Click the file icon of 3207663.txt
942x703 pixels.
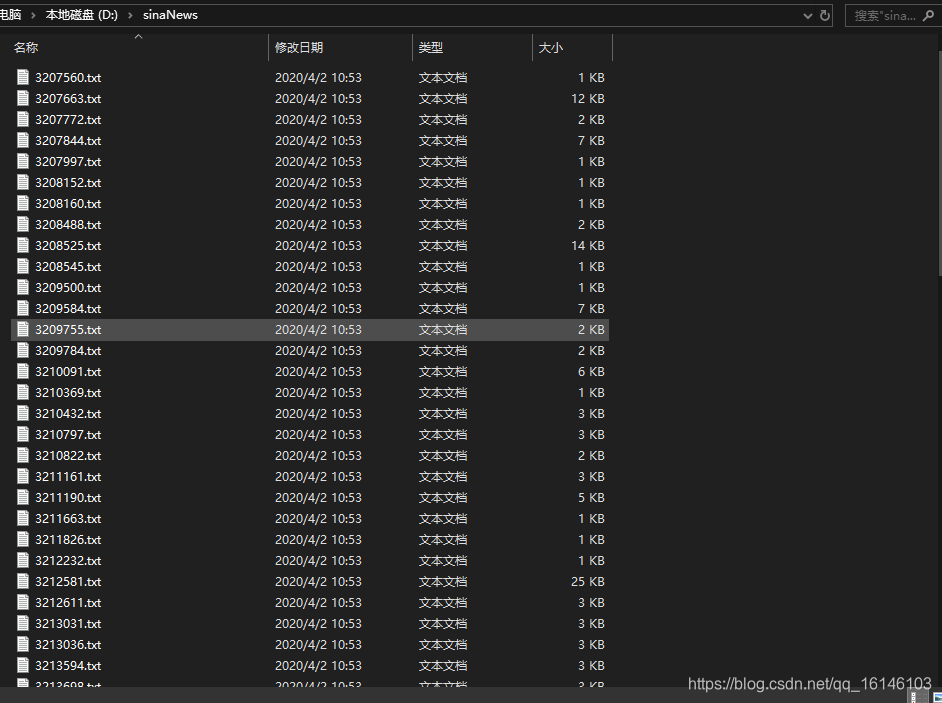[x=23, y=98]
